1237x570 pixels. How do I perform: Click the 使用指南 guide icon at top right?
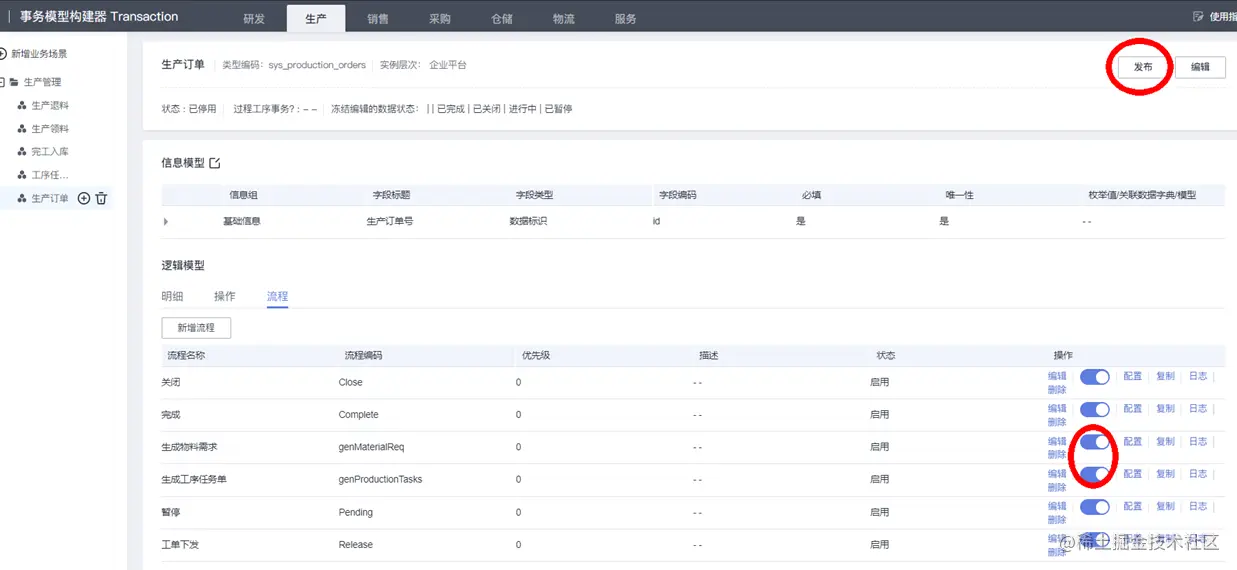pos(1199,16)
